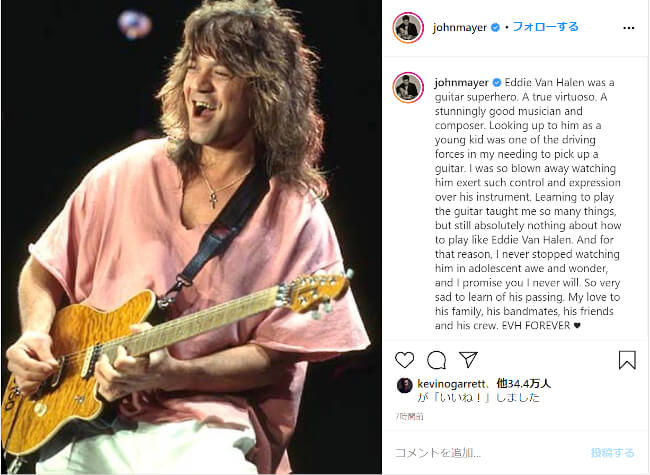The height and width of the screenshot is (475, 650).
Task: Click johnmayer profile picture in header
Action: 408,28
